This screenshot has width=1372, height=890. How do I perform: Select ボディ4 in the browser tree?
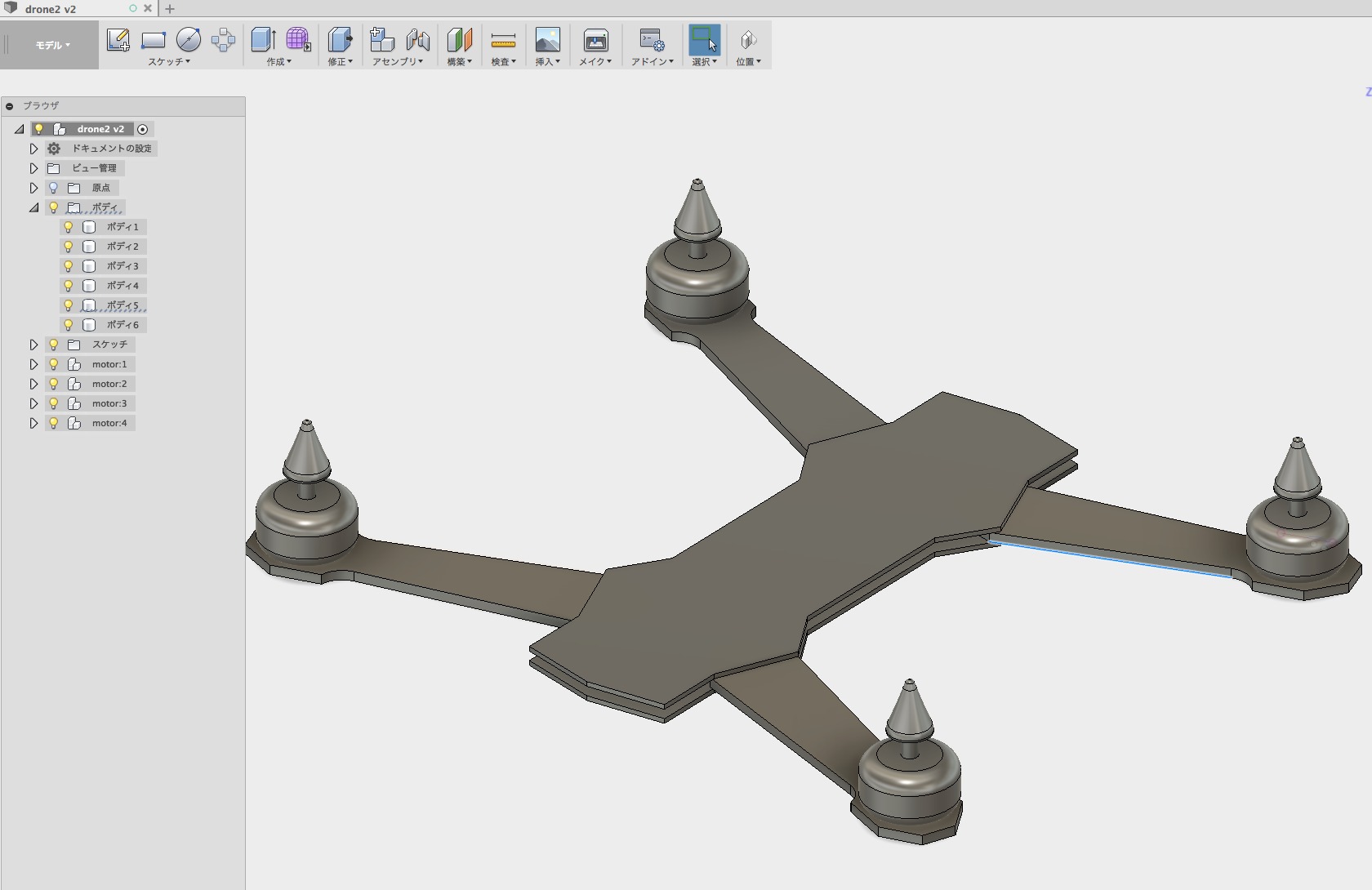(x=122, y=286)
